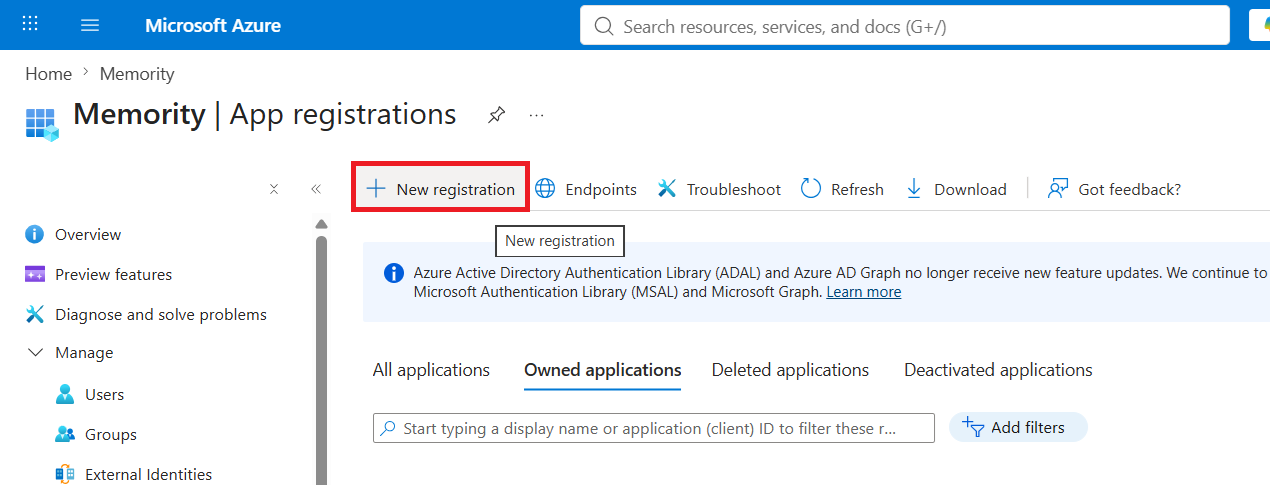Viewport: 1270px width, 485px height.
Task: Open the portal hamburger menu
Action: pos(90,25)
